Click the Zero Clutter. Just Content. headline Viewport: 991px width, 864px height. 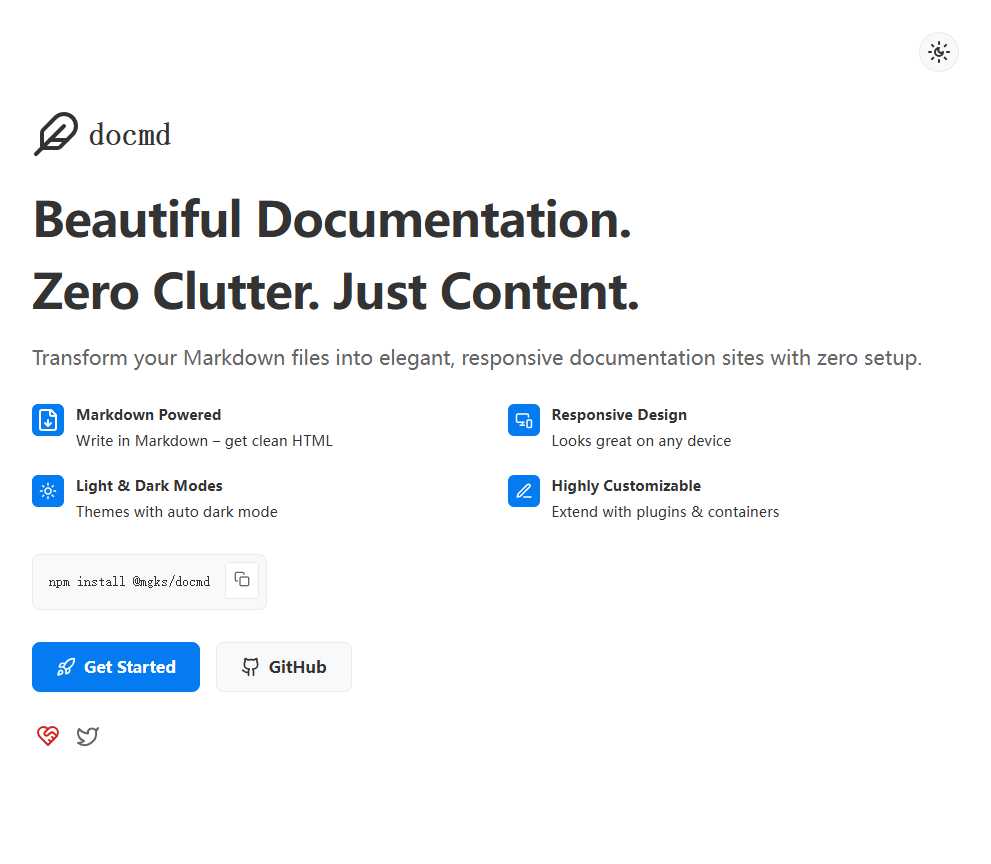click(336, 292)
